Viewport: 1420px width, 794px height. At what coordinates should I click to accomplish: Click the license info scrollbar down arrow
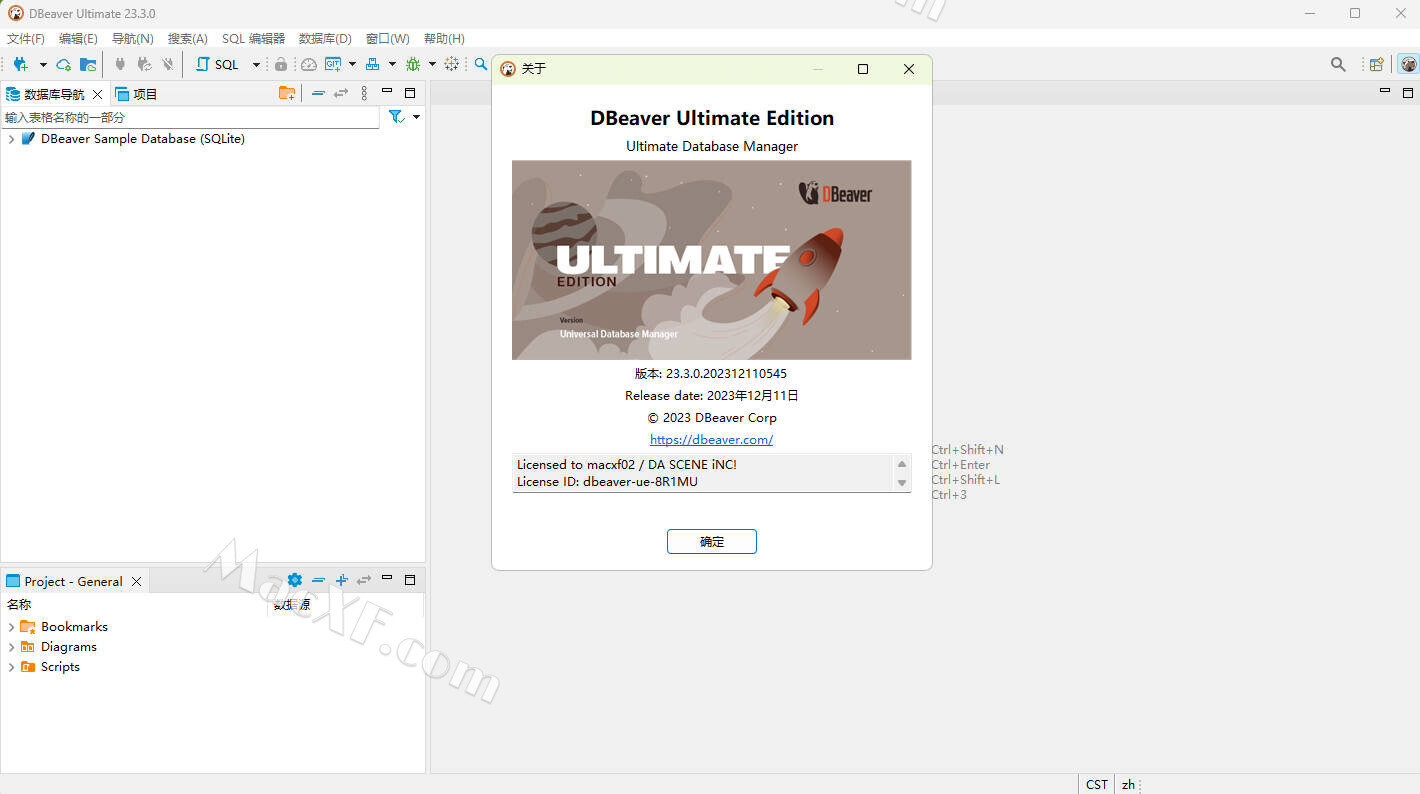(901, 483)
